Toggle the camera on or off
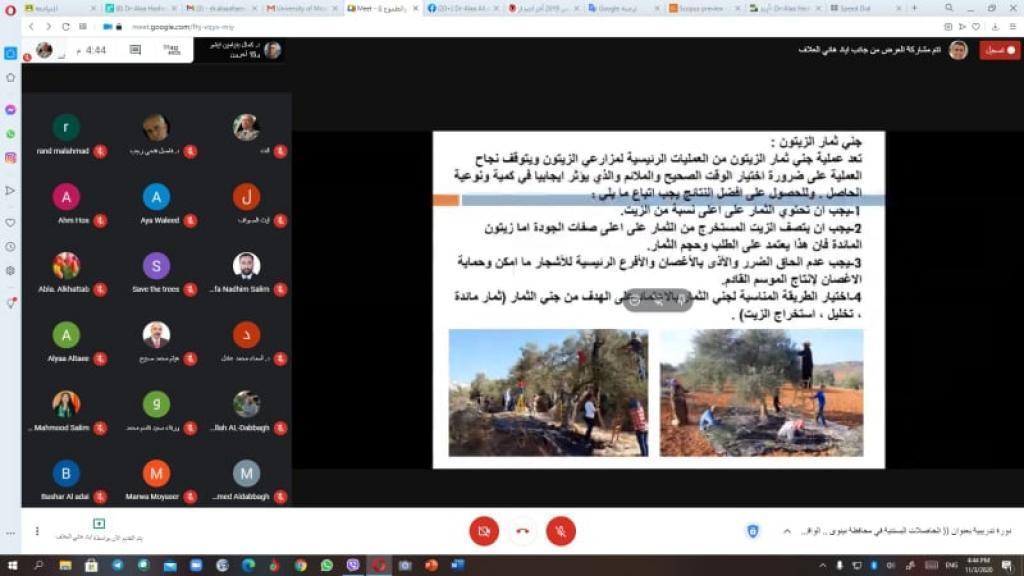 point(484,531)
